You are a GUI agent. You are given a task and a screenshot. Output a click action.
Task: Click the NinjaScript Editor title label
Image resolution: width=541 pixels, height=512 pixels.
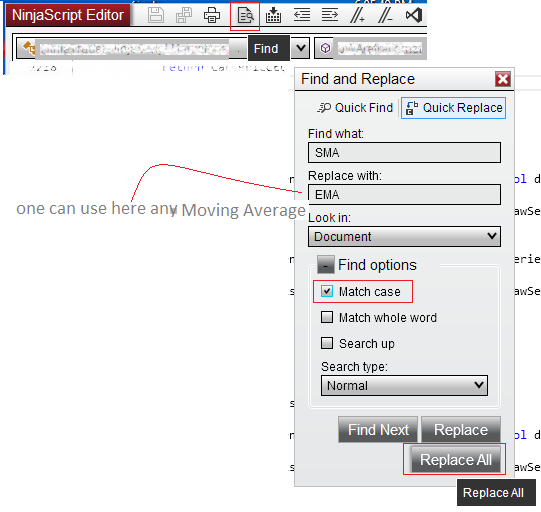point(68,15)
